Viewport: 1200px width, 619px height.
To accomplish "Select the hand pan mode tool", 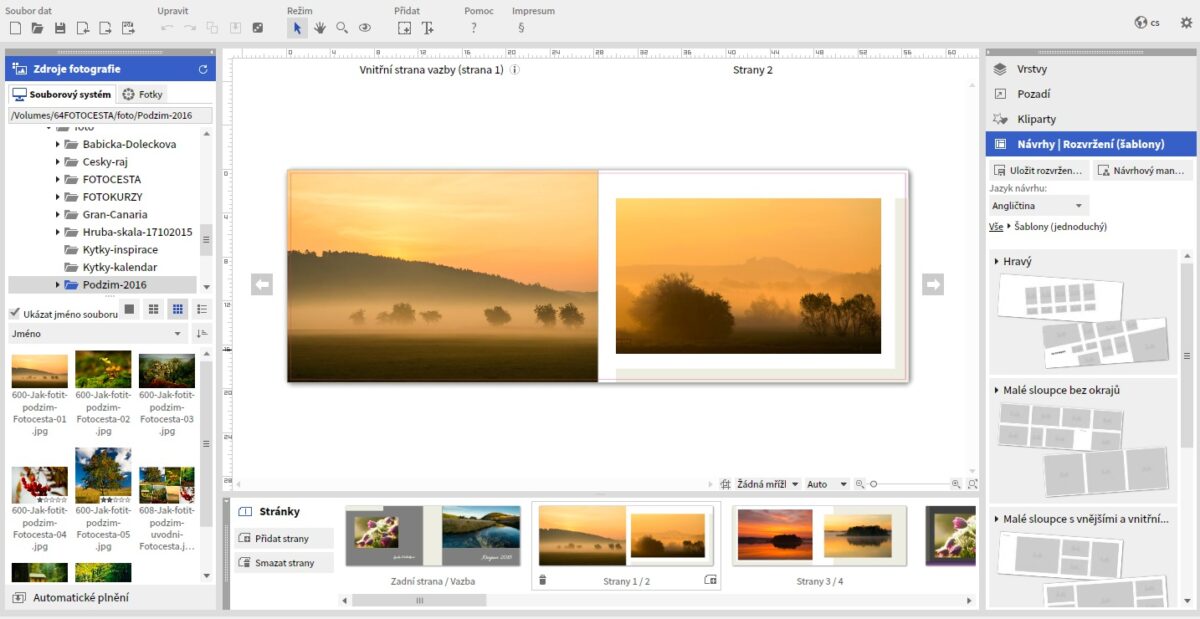I will 320,28.
